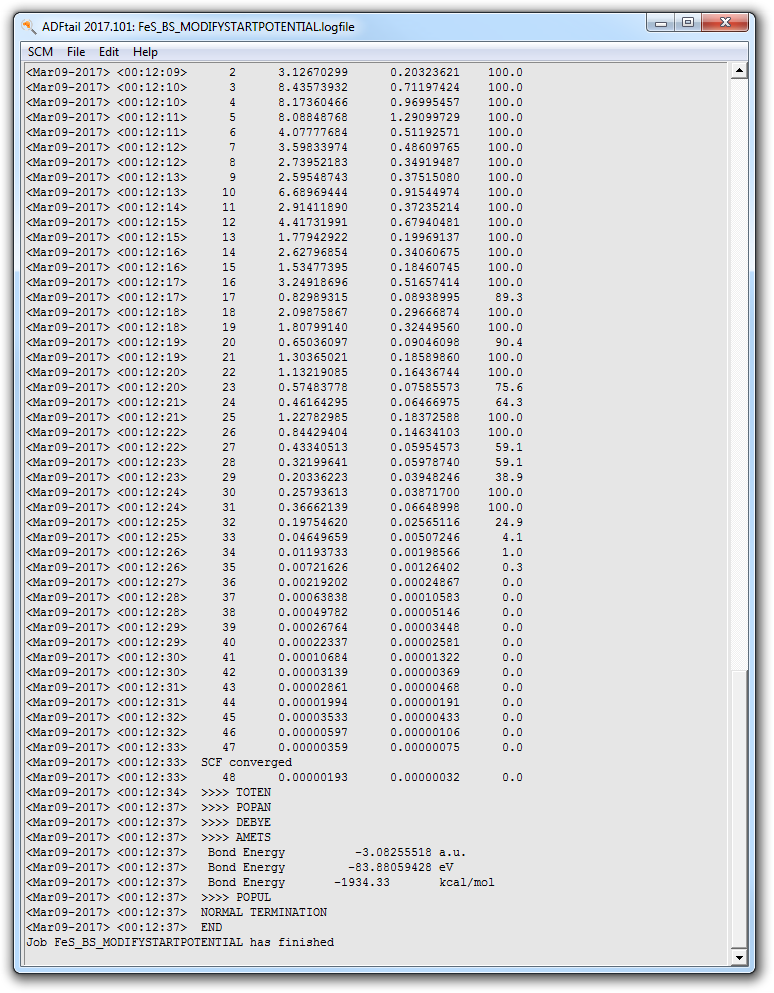Click timestamp <00:12:09> in first row
The width and height of the screenshot is (774, 993).
coord(152,72)
